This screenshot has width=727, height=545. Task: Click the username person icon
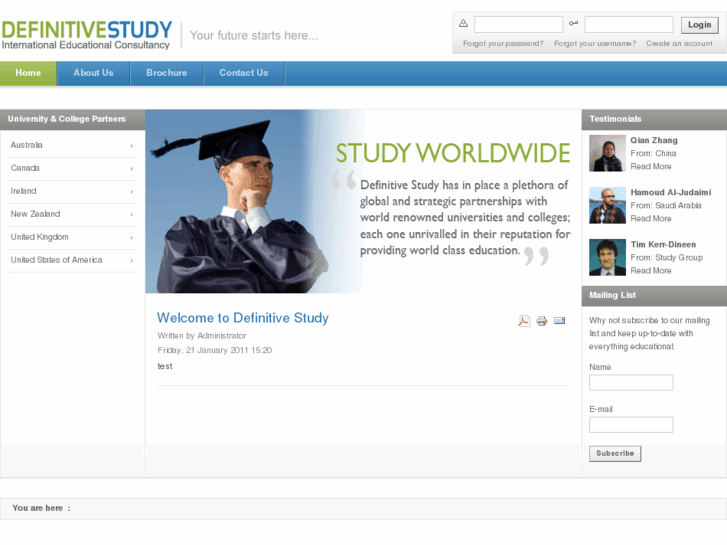tap(463, 23)
